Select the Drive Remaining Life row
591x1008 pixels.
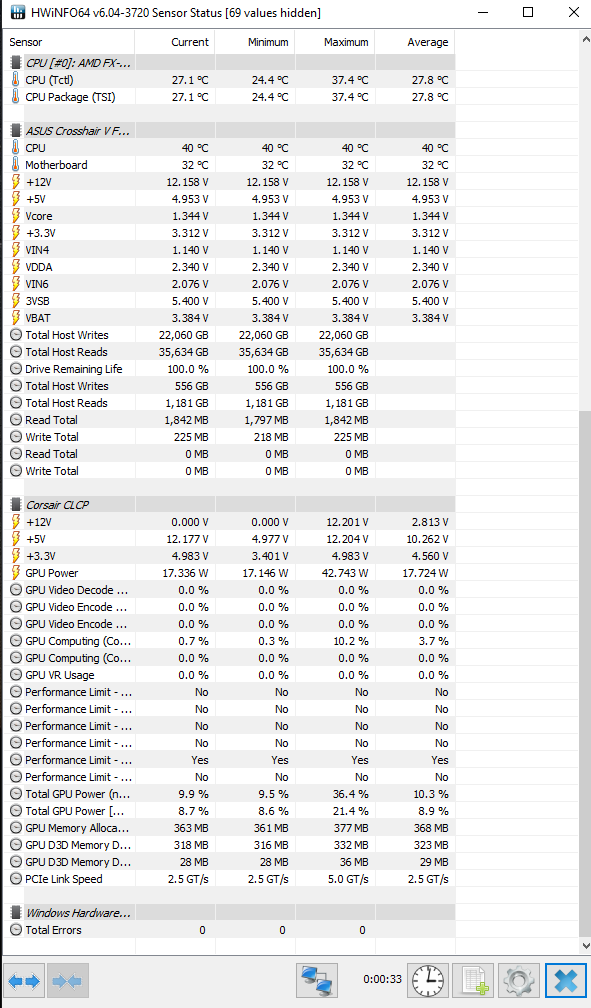coord(232,369)
